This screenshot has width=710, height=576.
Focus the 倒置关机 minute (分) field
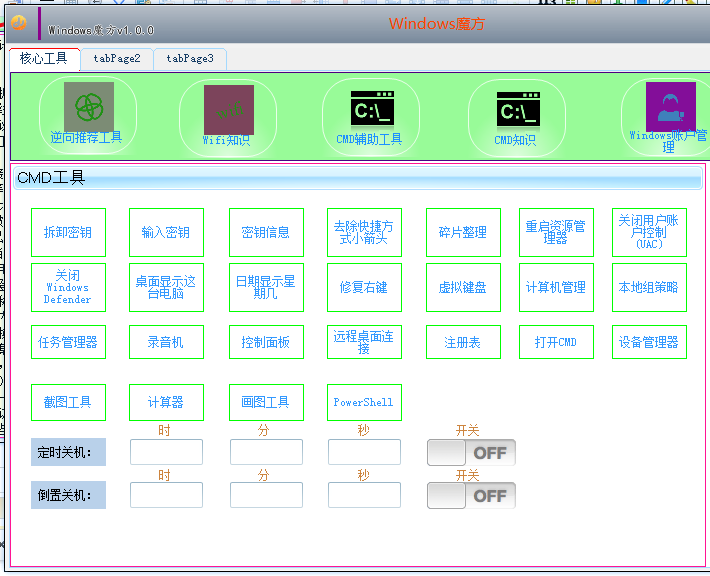pyautogui.click(x=266, y=495)
